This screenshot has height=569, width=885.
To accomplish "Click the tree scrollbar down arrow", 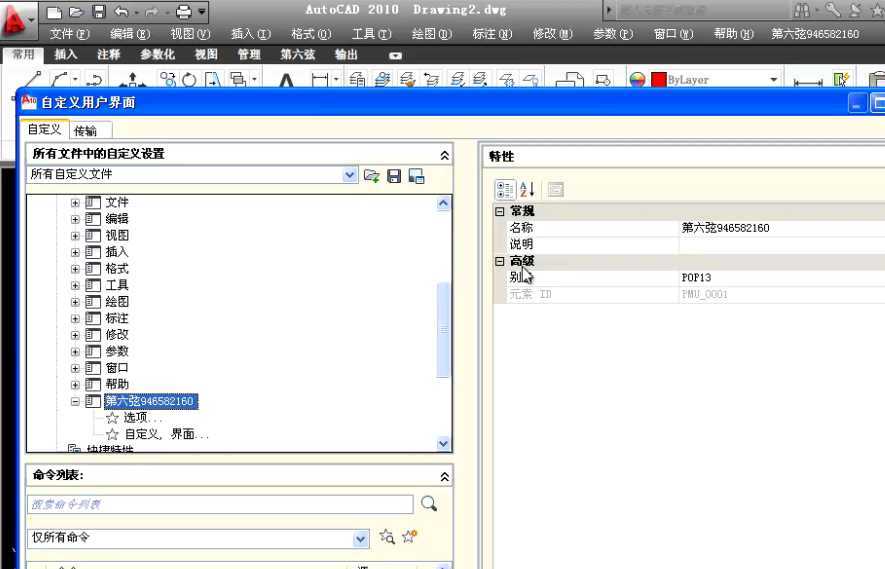I will click(444, 444).
